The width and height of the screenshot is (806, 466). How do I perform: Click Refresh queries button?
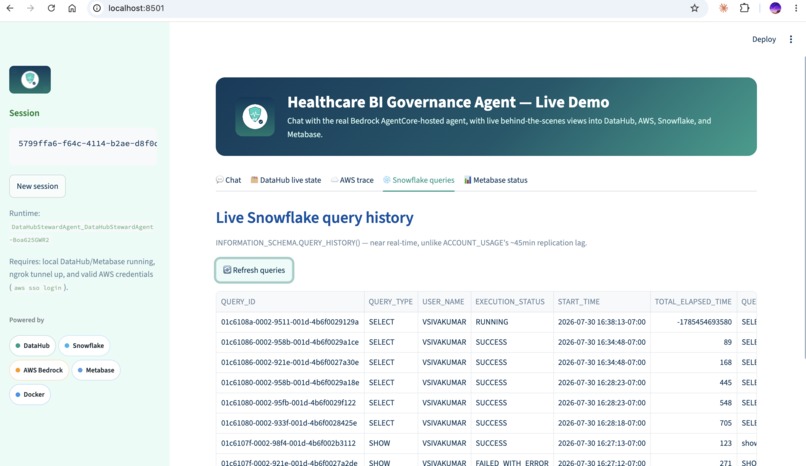pyautogui.click(x=254, y=270)
